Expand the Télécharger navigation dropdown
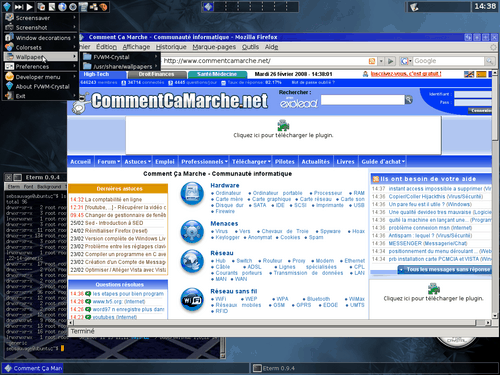The height and width of the screenshot is (375, 500). tap(251, 162)
